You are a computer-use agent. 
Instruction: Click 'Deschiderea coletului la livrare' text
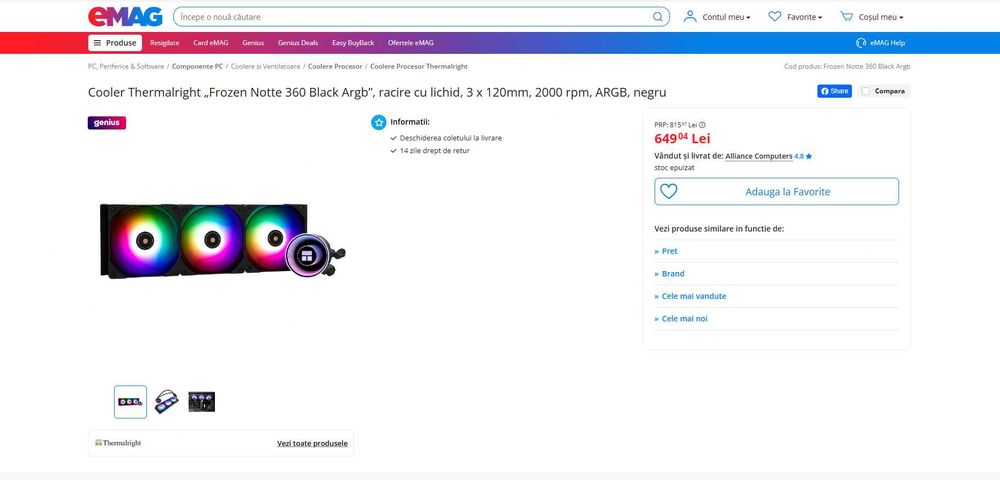(x=451, y=138)
